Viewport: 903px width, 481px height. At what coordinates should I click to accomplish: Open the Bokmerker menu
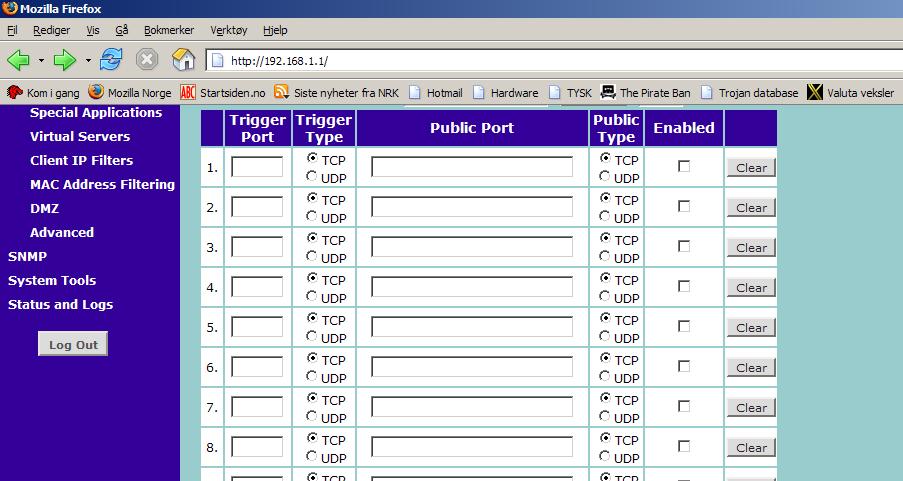click(x=169, y=30)
